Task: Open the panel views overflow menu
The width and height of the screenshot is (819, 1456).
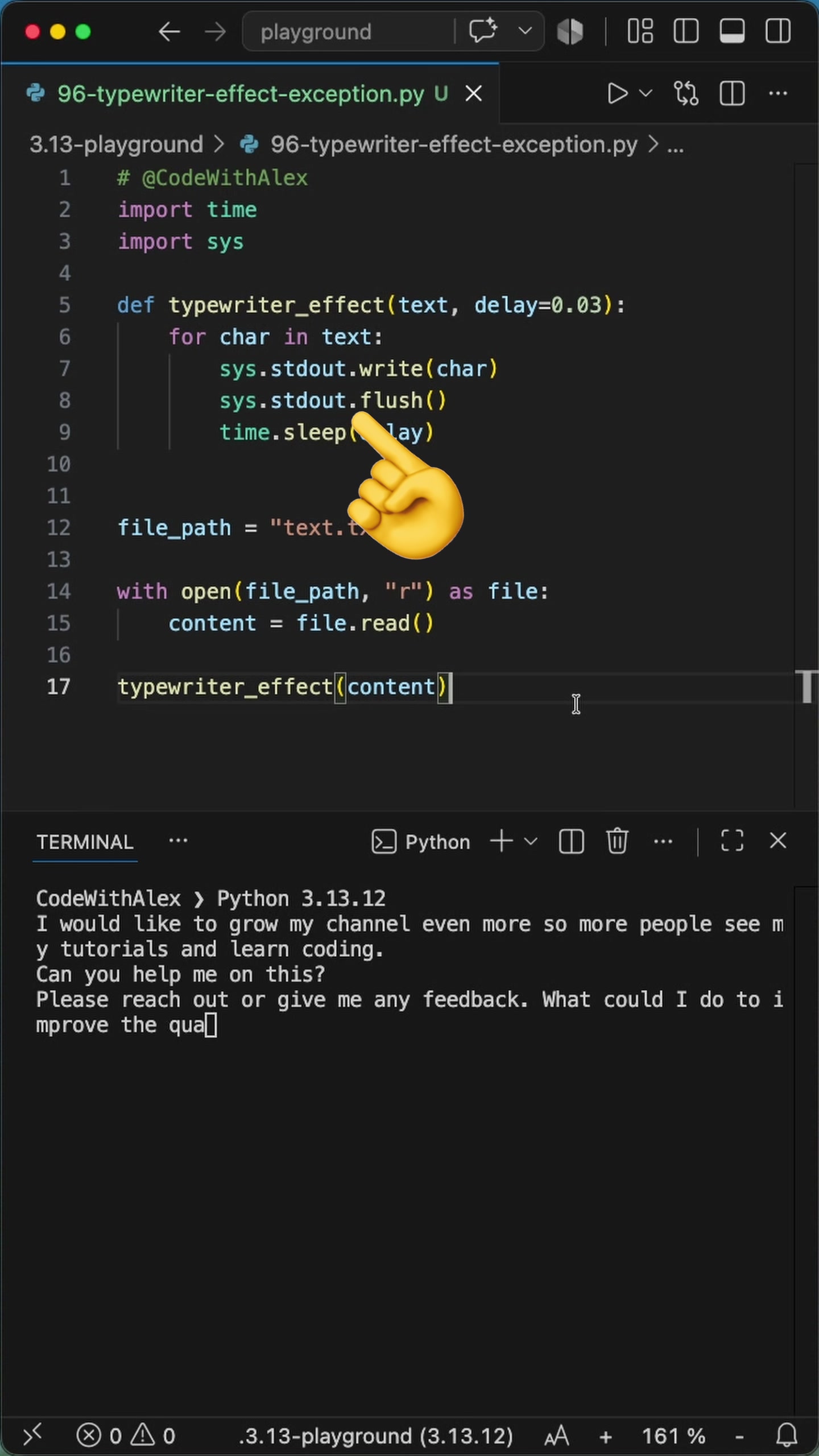Action: tap(178, 841)
